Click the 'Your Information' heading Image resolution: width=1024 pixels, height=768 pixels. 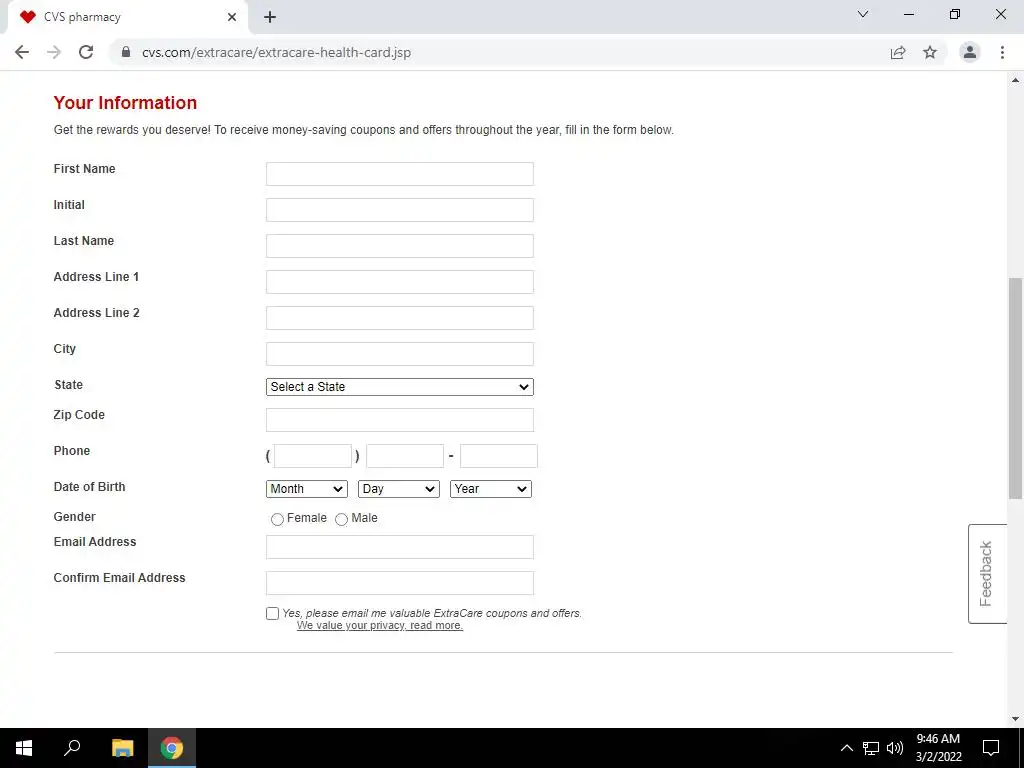(x=125, y=103)
